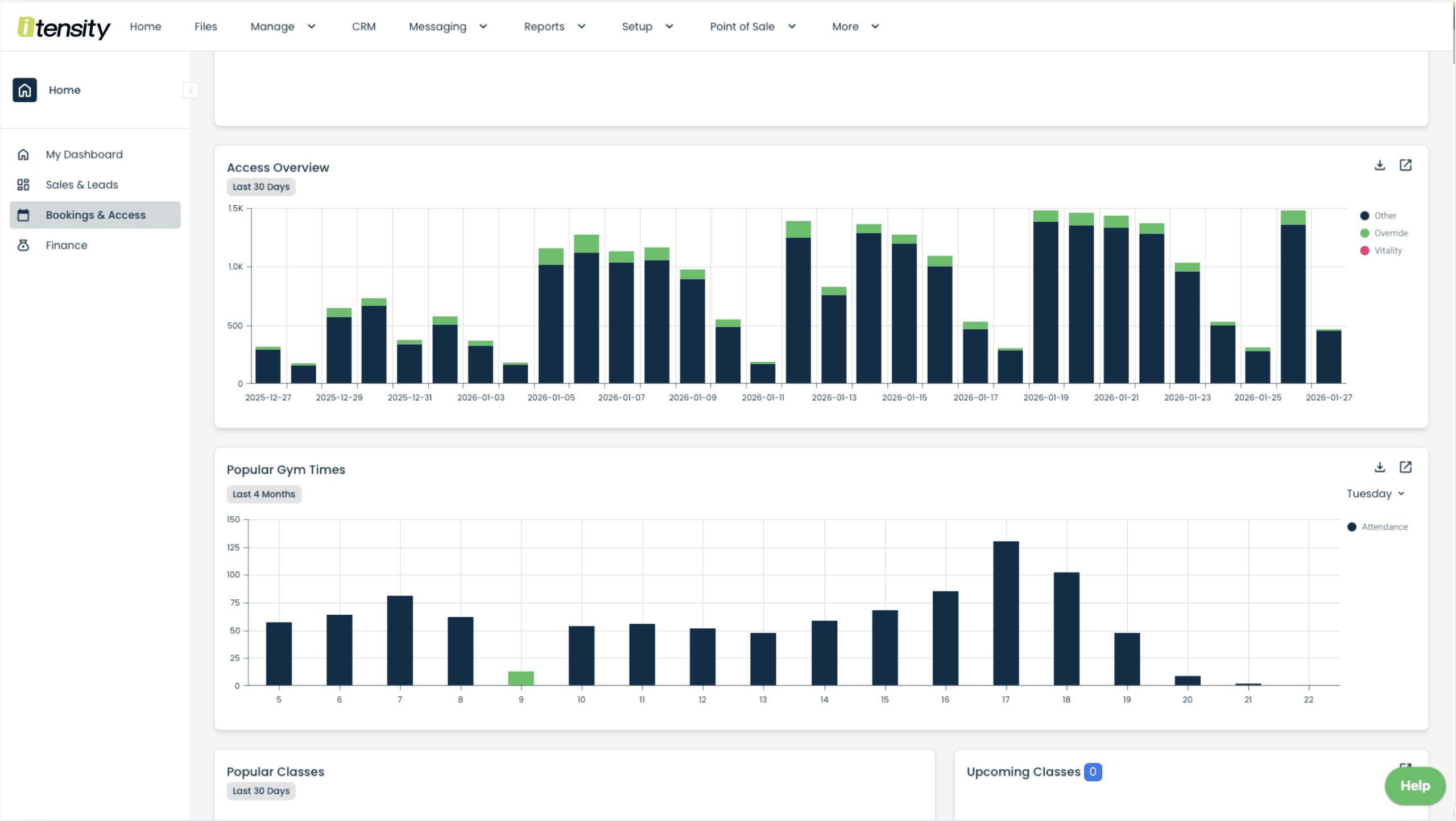Image resolution: width=1456 pixels, height=821 pixels.
Task: Download the Access Overview chart data
Action: point(1379,165)
